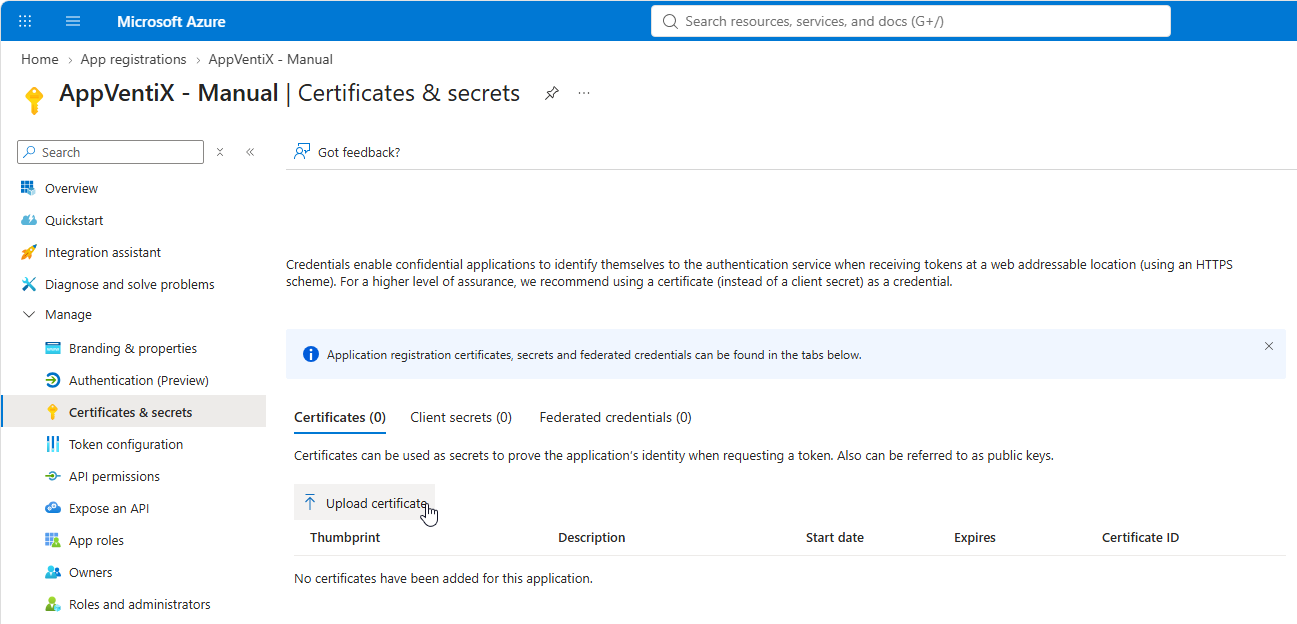Image resolution: width=1297 pixels, height=624 pixels.
Task: Go to Home breadcrumb
Action: 40,59
